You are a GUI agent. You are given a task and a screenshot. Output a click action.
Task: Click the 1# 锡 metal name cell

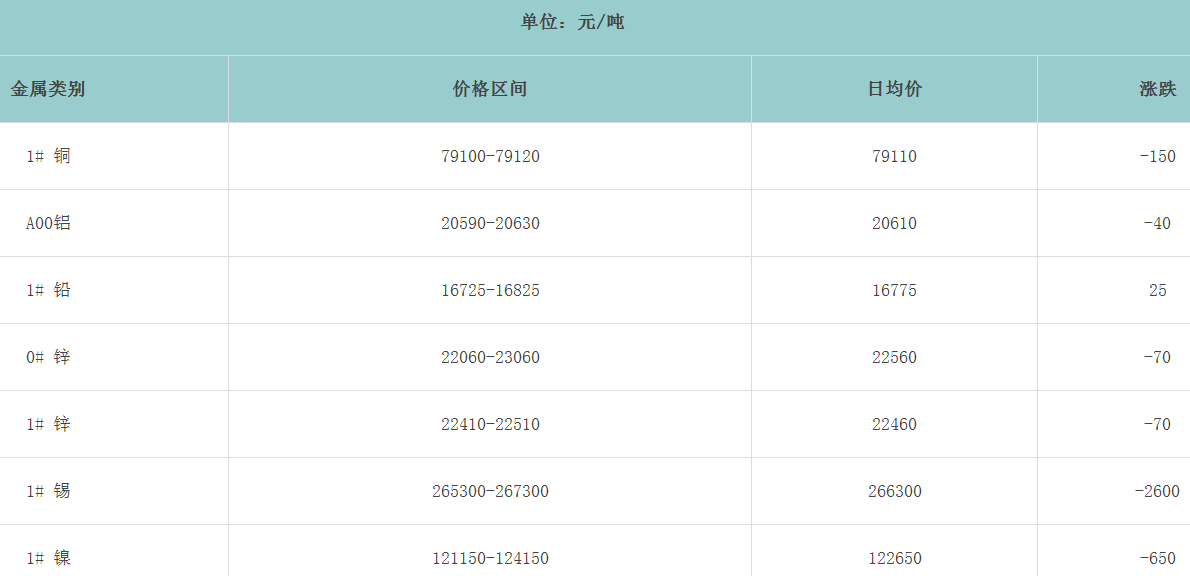tap(48, 491)
